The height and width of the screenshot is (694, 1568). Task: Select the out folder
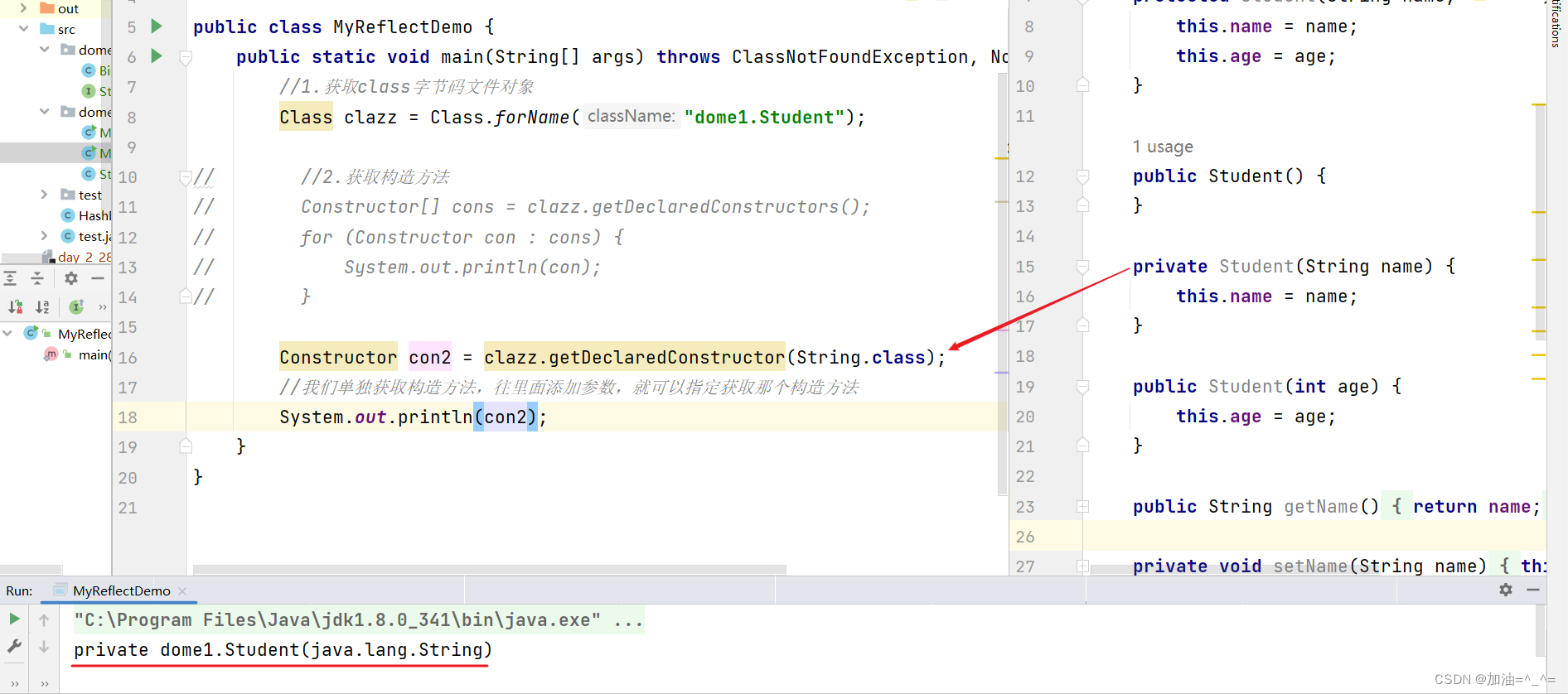click(x=59, y=8)
